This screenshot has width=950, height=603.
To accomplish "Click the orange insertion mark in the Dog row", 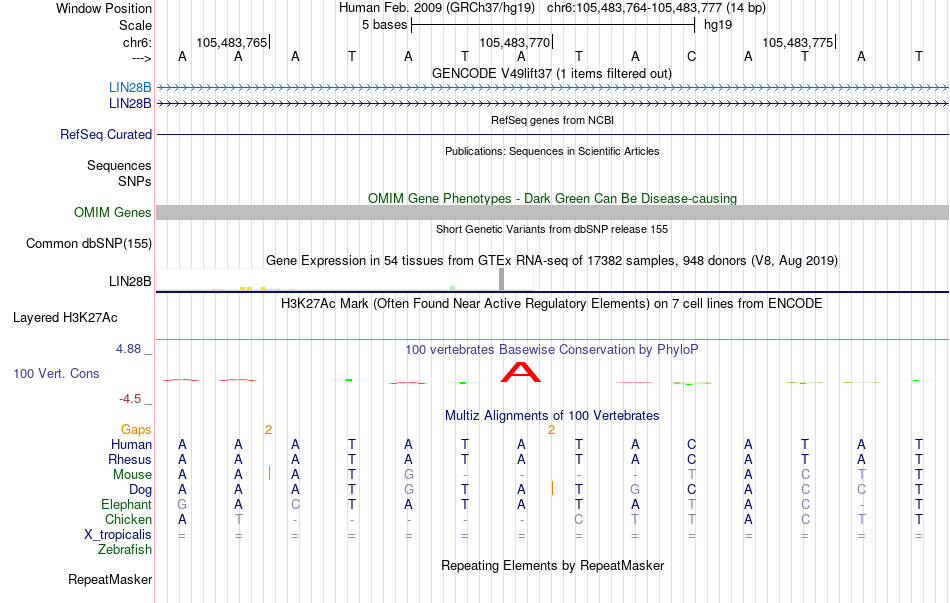I will [x=552, y=488].
